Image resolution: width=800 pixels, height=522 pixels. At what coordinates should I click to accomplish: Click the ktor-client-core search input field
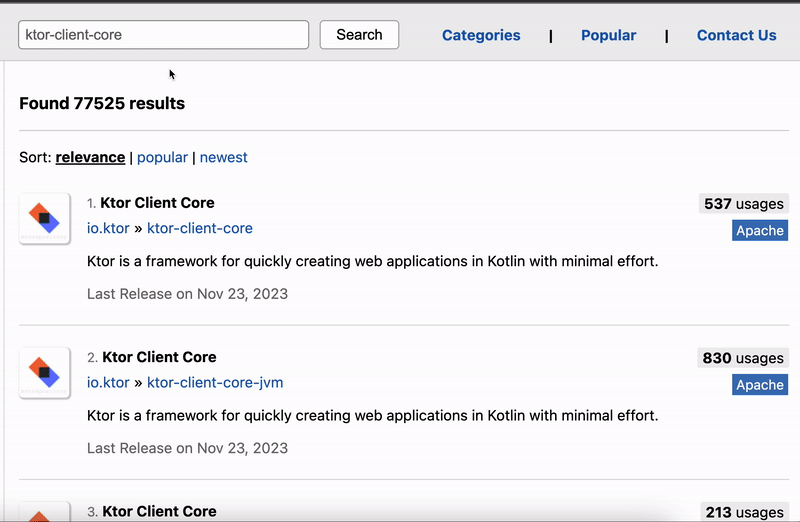163,35
